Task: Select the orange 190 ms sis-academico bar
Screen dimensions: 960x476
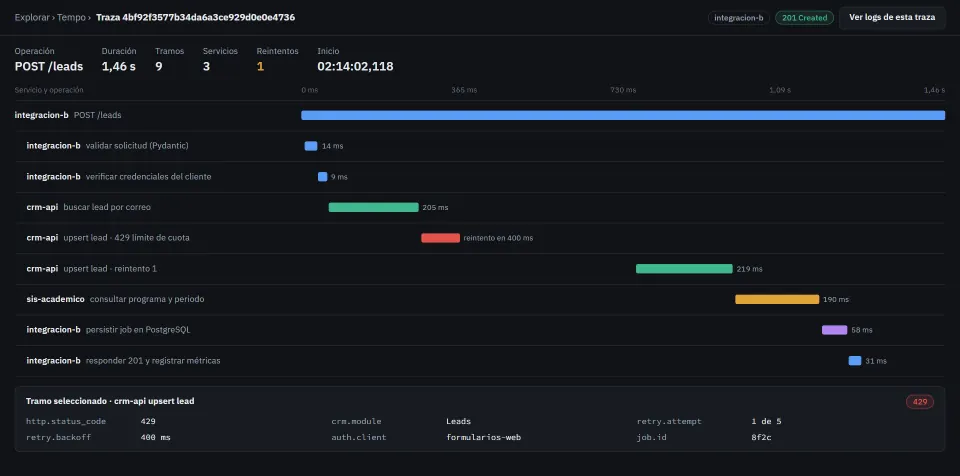Action: pyautogui.click(x=777, y=299)
